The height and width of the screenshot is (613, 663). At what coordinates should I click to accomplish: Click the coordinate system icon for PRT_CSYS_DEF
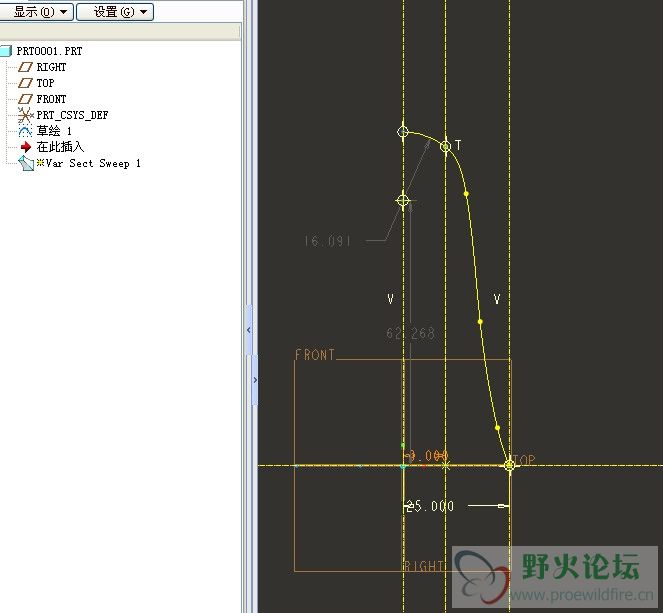tap(25, 115)
